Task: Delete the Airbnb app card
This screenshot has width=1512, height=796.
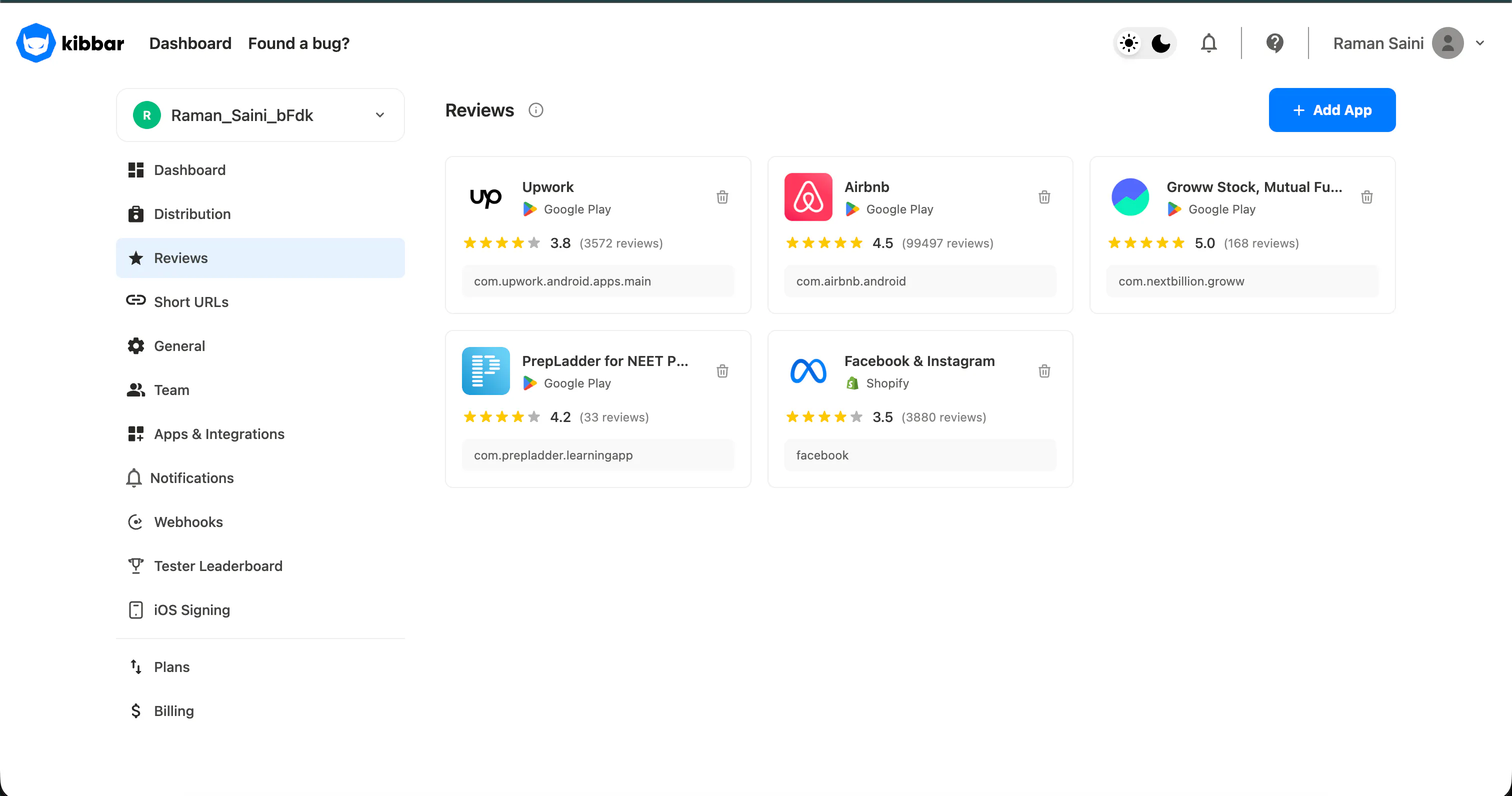Action: 1044,196
